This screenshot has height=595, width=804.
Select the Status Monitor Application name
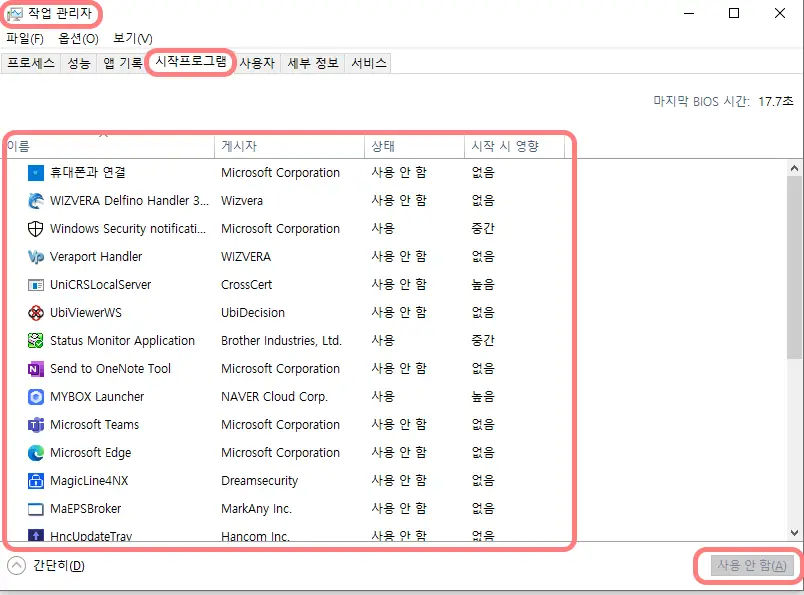[x=123, y=341]
